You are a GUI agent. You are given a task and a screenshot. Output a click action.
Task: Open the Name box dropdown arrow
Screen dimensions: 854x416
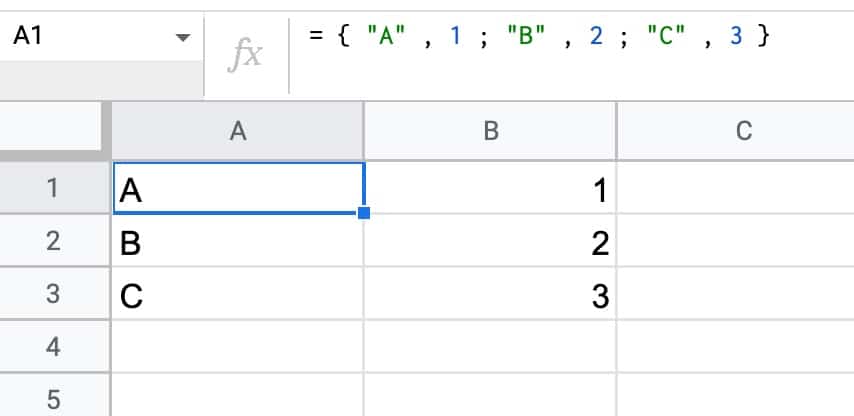tap(183, 38)
